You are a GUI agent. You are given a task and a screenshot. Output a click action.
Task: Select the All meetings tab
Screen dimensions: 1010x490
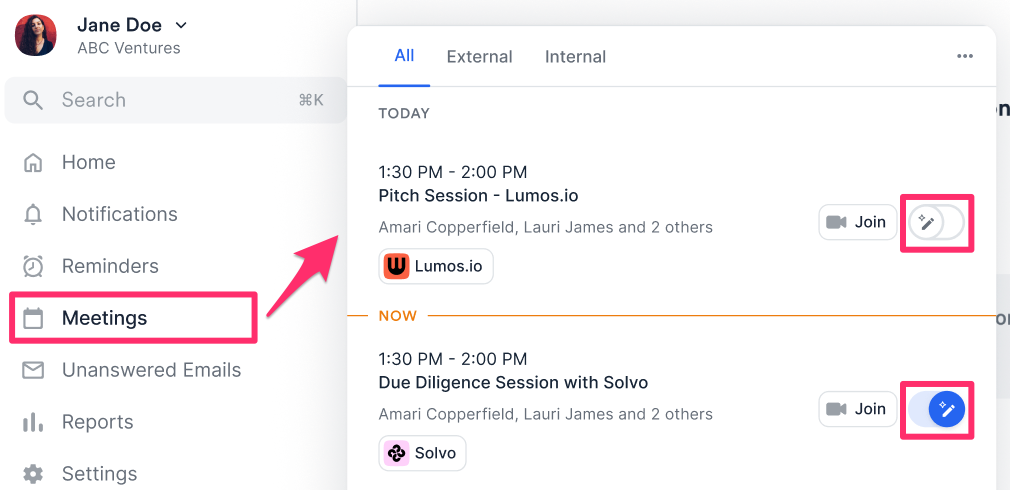[404, 56]
